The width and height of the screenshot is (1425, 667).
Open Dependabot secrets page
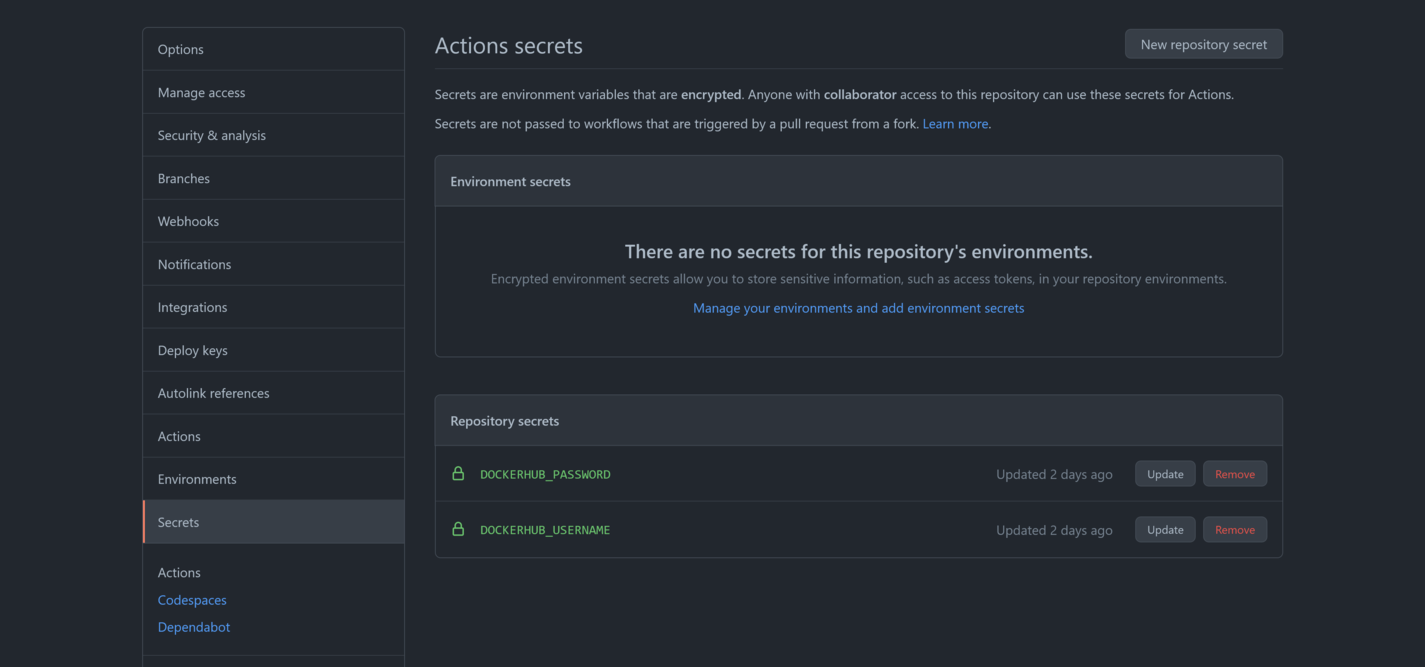[x=194, y=626]
